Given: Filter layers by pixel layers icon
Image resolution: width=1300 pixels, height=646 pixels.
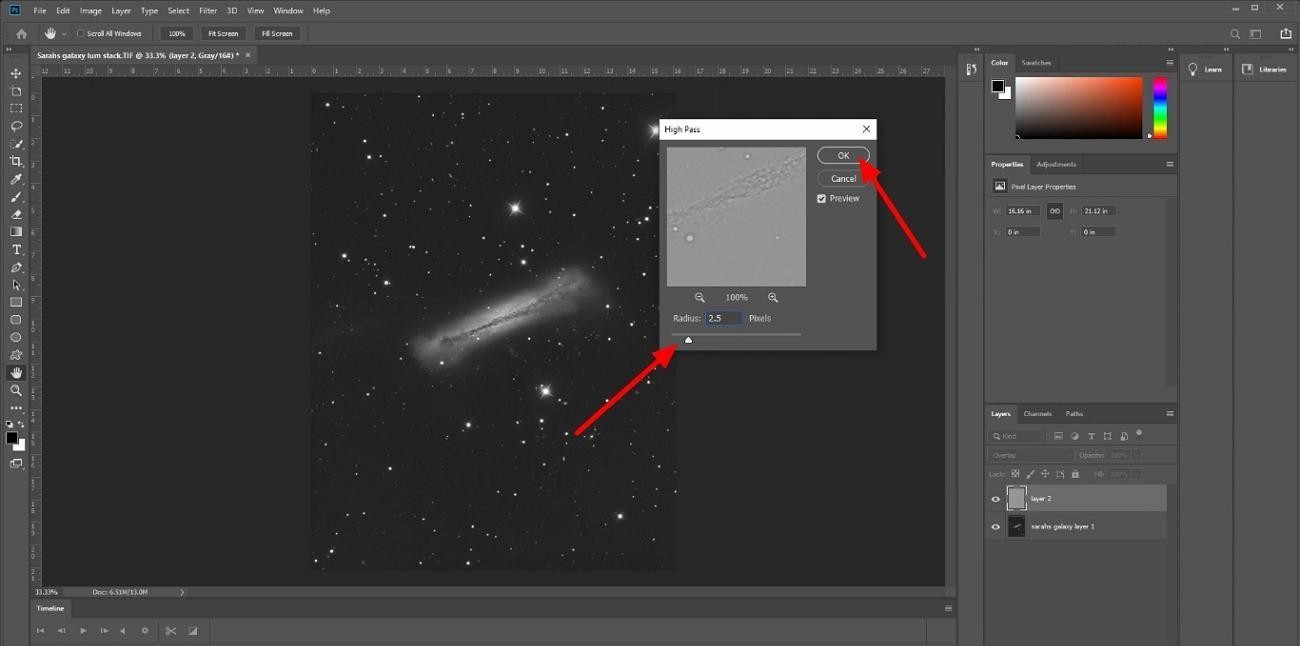Looking at the screenshot, I should [x=1059, y=436].
